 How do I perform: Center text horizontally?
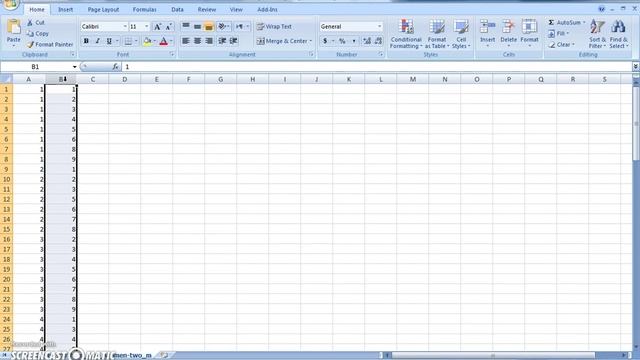pos(197,41)
